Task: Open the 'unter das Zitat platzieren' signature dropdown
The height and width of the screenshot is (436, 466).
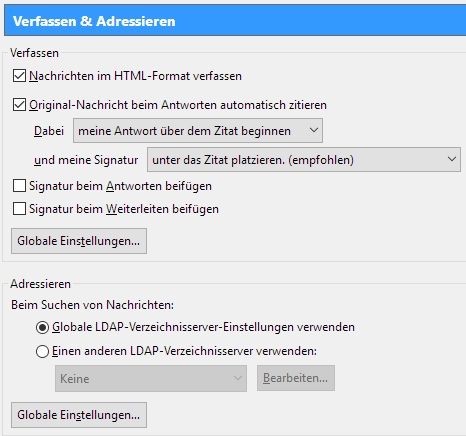Action: coord(304,160)
